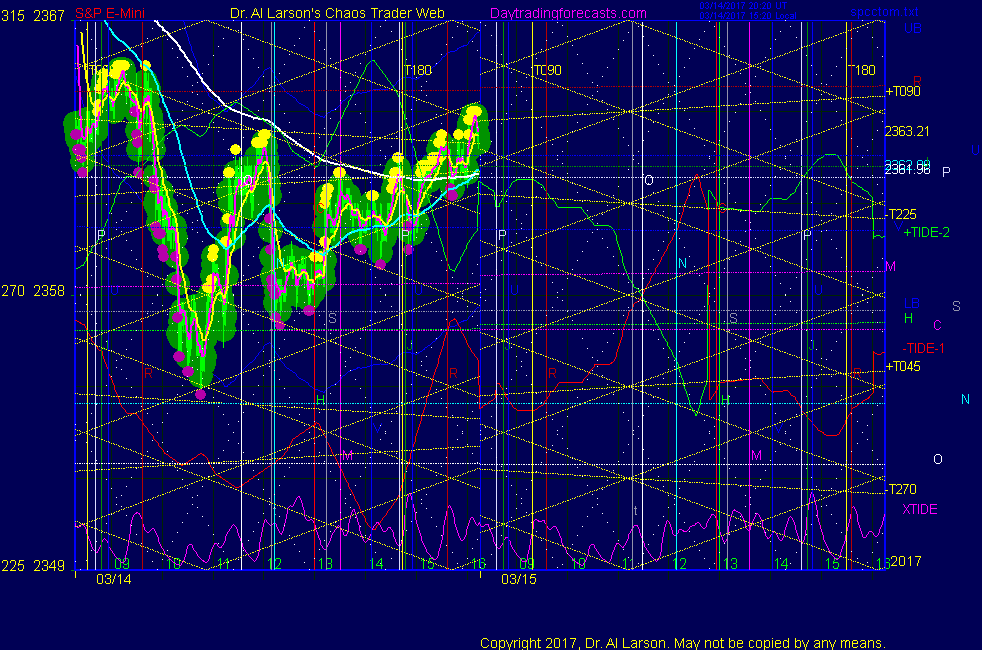Click the copyright notice text

[683, 643]
